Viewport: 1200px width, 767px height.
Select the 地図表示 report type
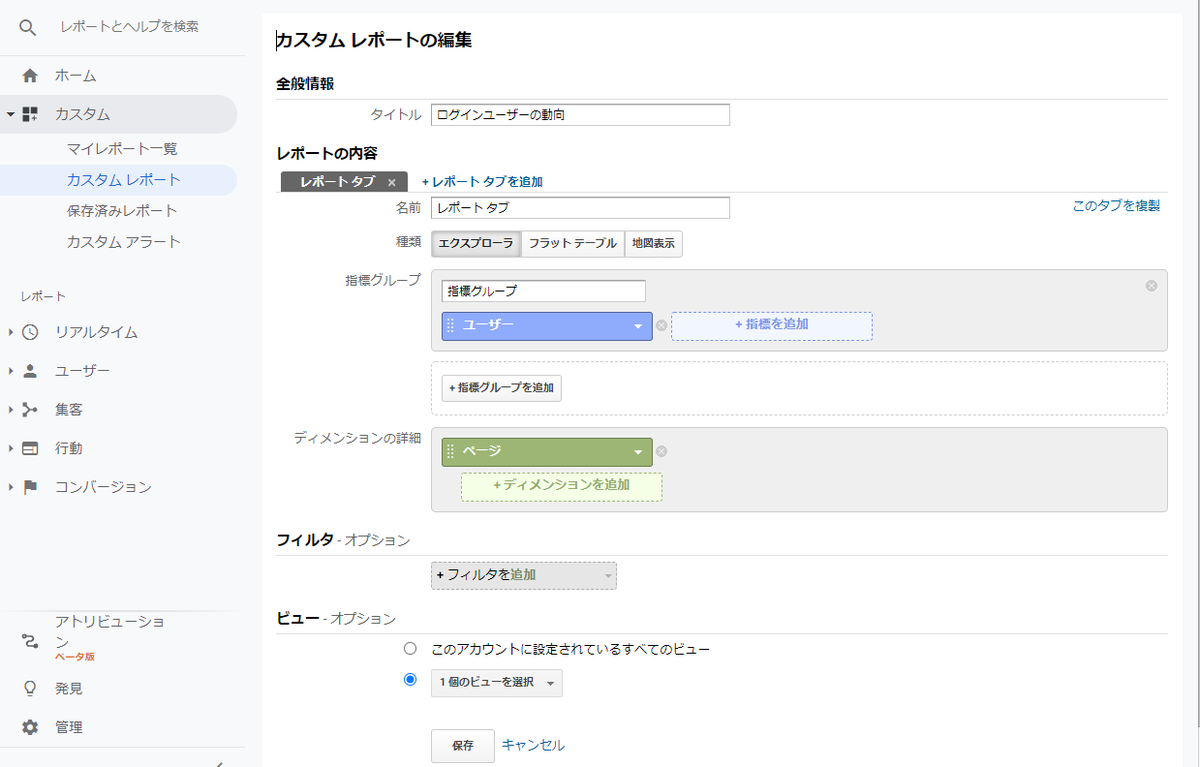point(652,243)
